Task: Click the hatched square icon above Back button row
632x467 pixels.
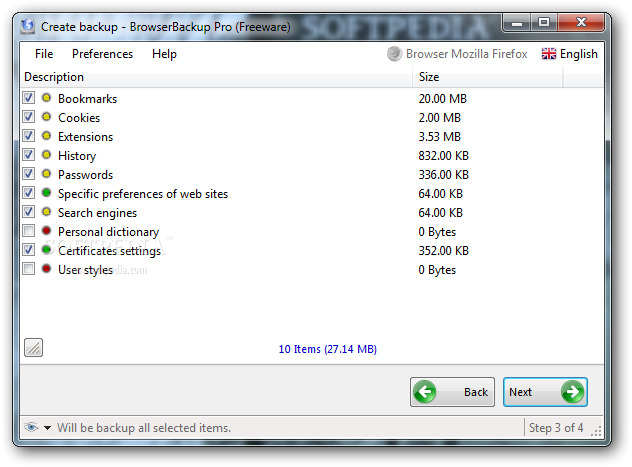Action: [x=33, y=347]
